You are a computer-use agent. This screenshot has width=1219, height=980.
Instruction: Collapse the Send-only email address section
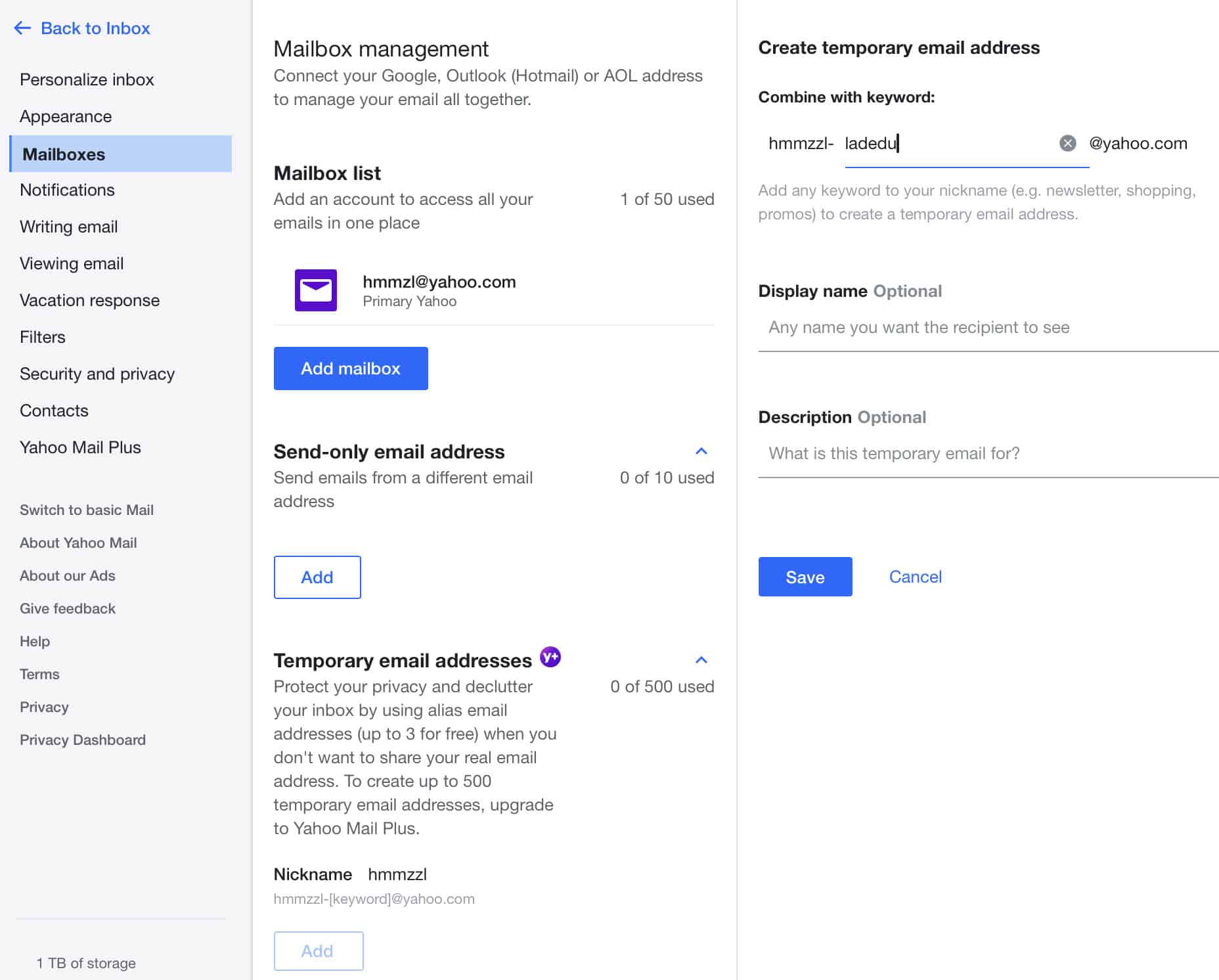point(701,451)
